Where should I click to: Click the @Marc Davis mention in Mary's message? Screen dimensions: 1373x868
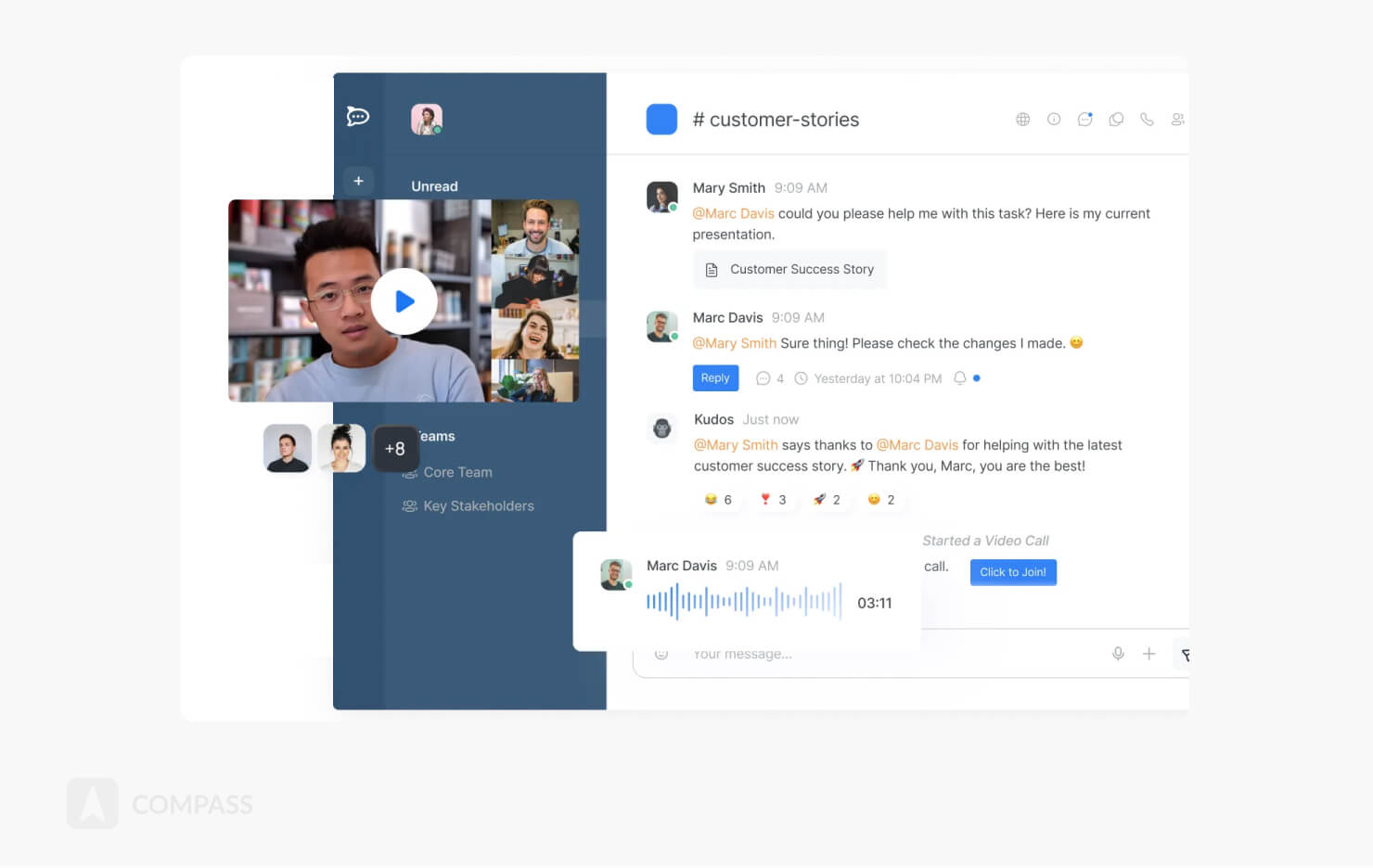[x=733, y=213]
